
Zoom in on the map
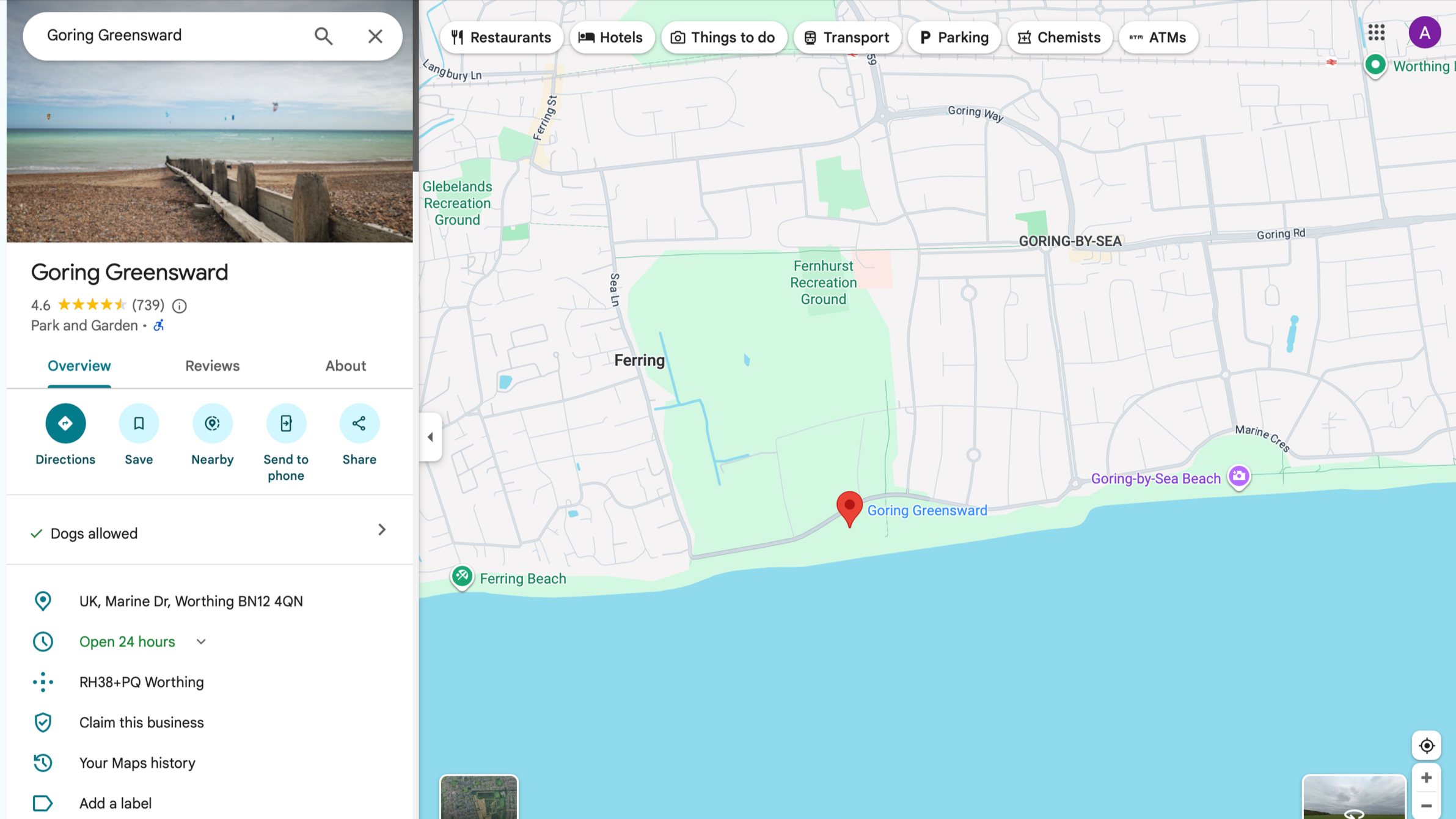[1426, 777]
